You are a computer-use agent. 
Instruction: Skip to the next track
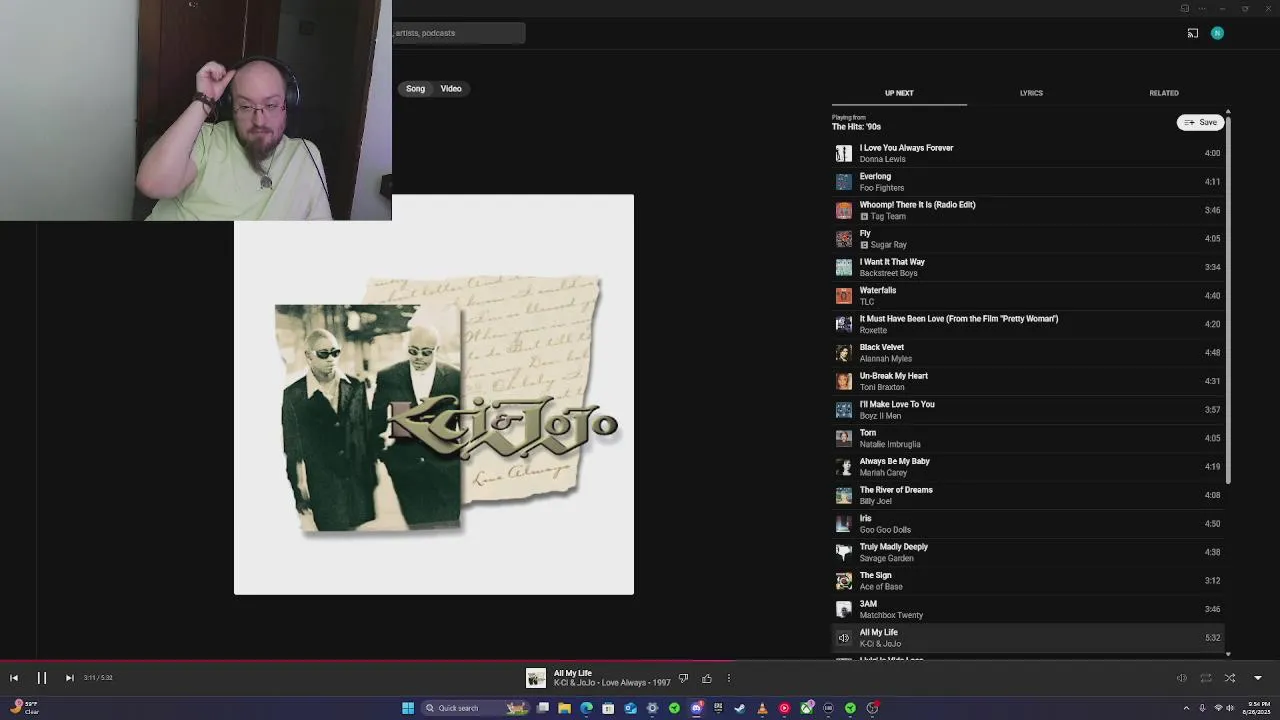point(69,678)
